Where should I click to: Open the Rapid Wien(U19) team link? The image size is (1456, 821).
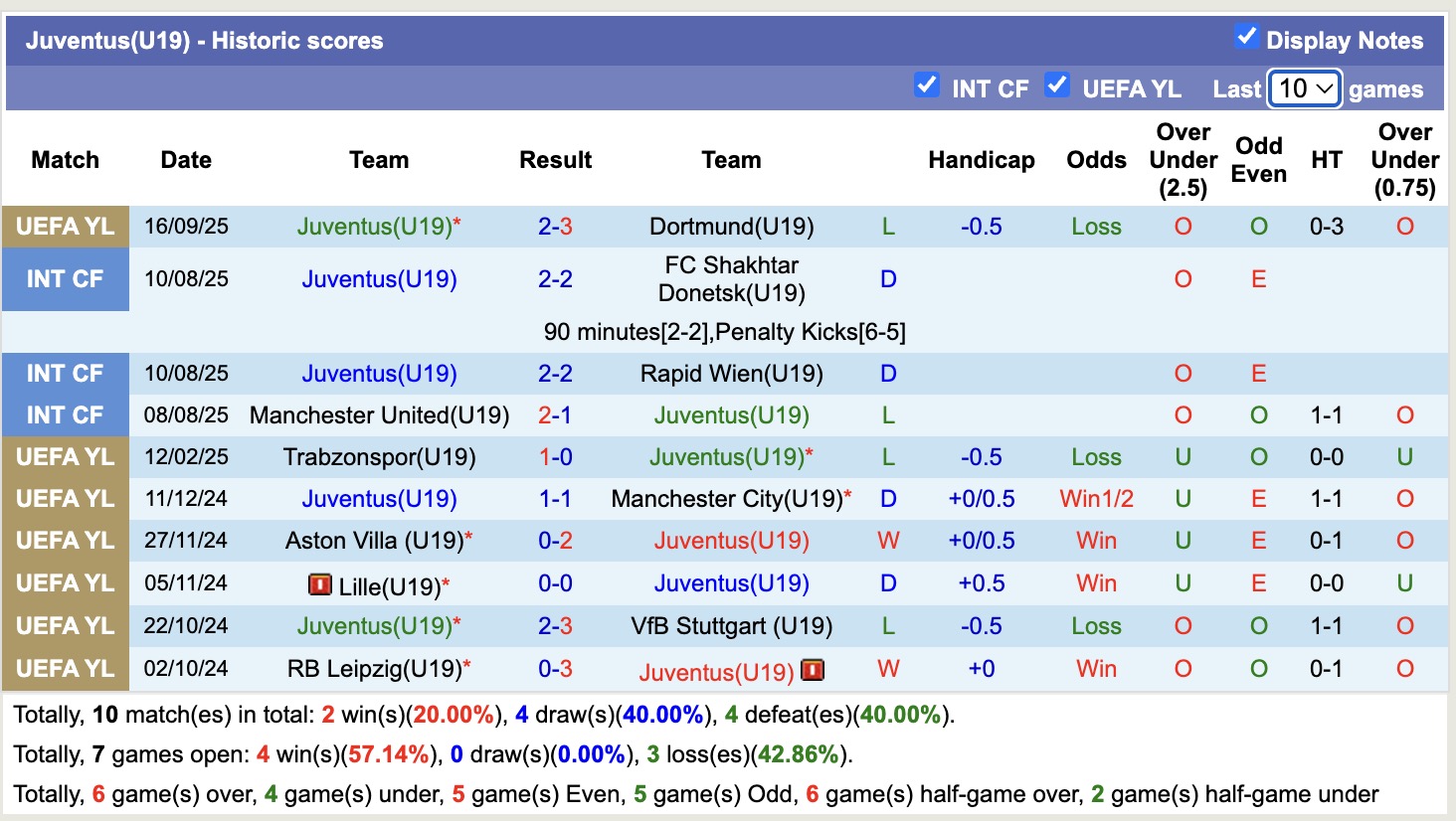[731, 374]
